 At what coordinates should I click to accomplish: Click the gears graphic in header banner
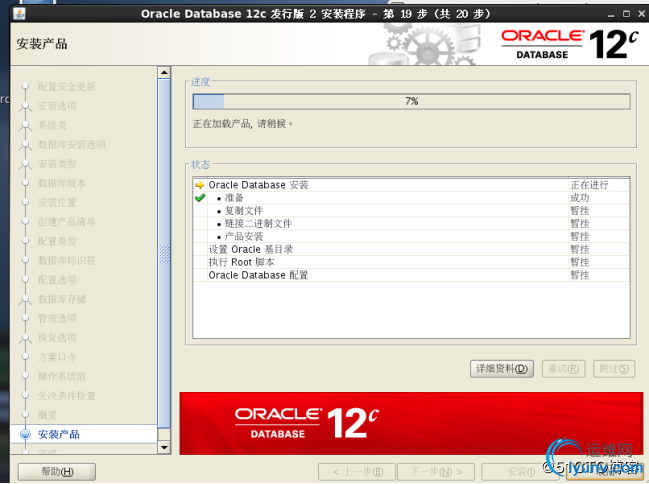pyautogui.click(x=426, y=45)
